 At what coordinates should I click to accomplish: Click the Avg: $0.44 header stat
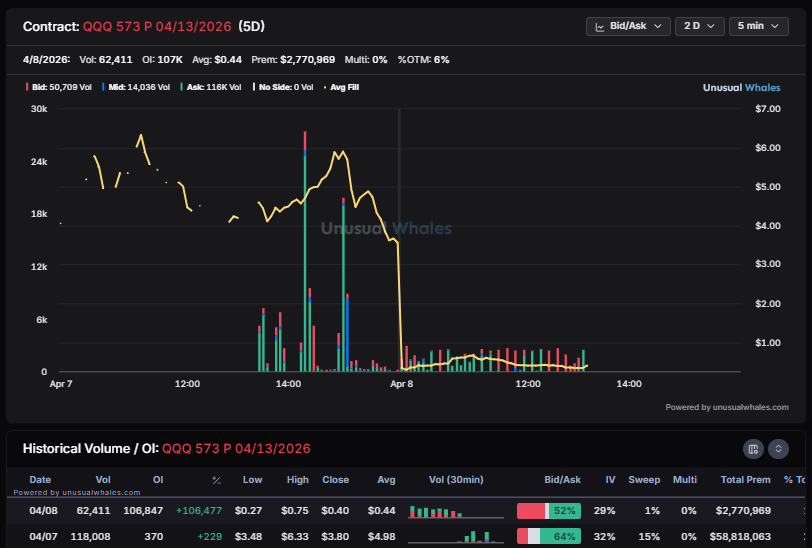click(217, 60)
